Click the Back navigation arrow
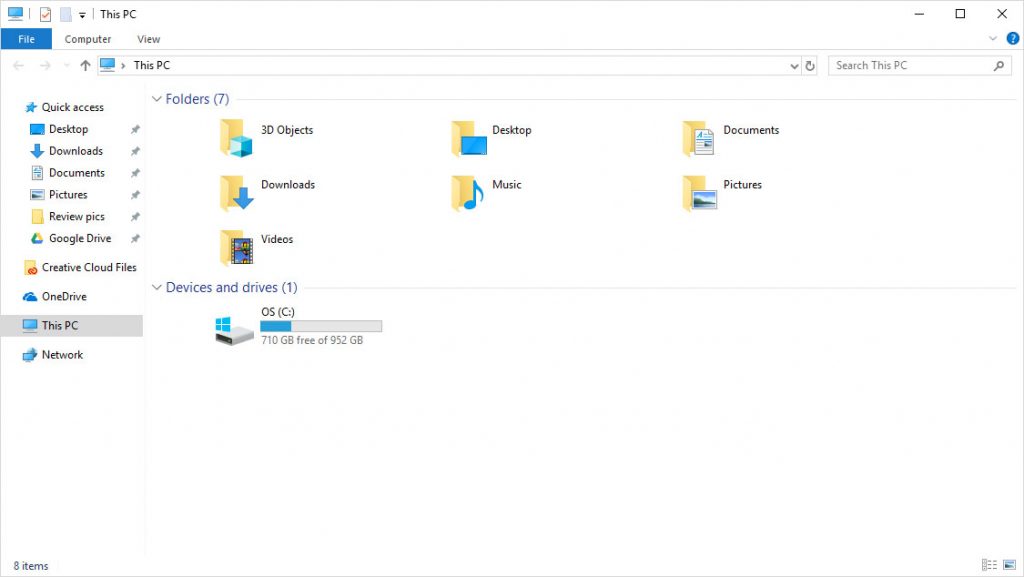Screen dimensions: 1024x577 (18, 65)
